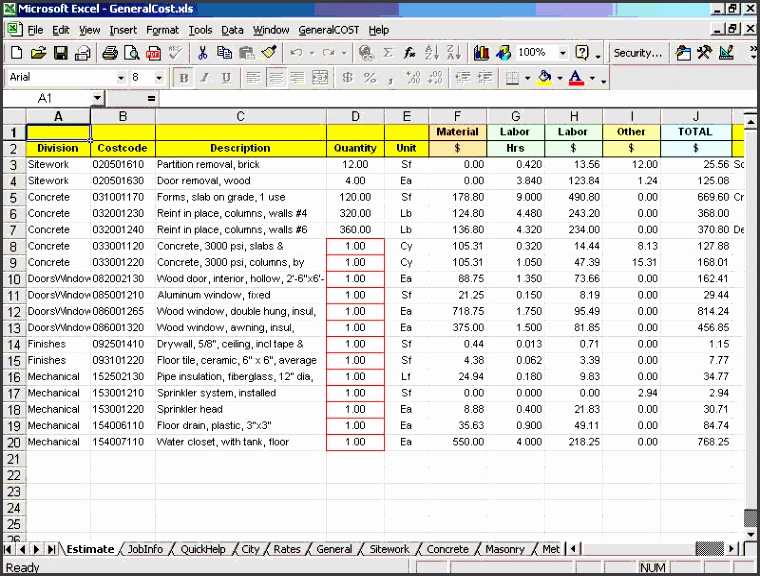Click the PDF export icon

[153, 53]
